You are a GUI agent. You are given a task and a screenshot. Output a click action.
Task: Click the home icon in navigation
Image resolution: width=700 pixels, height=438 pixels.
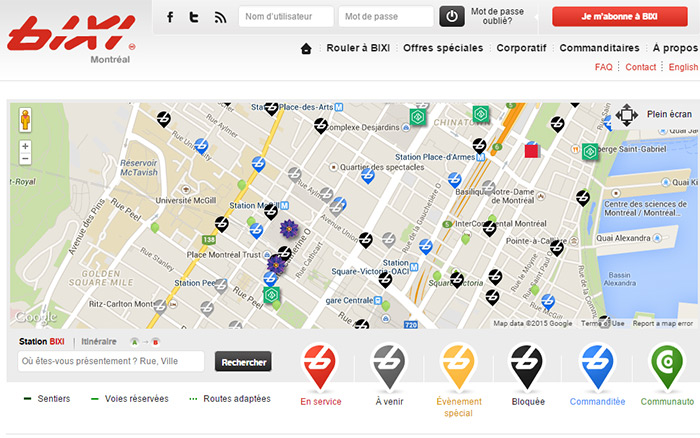306,48
